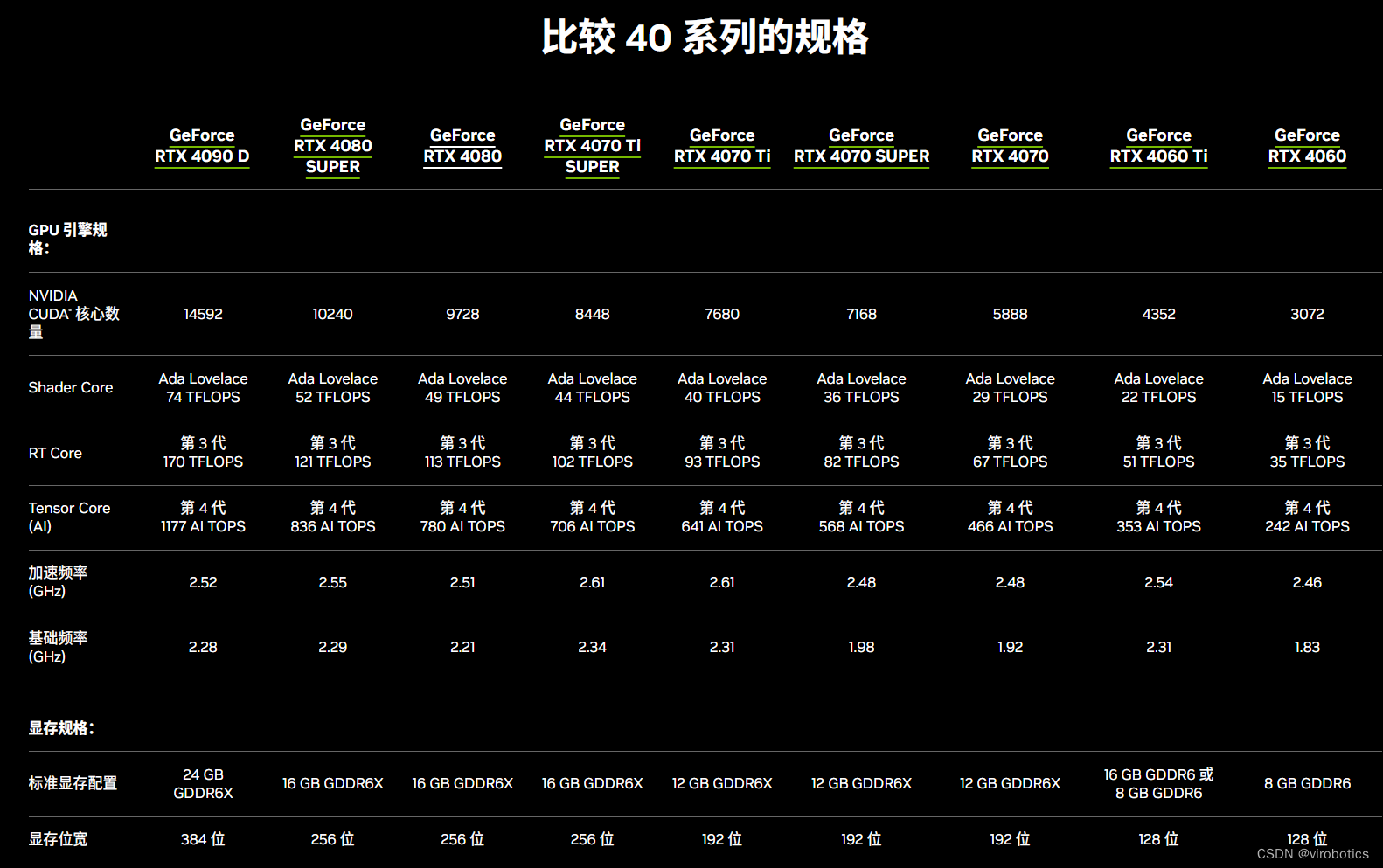1383x868 pixels.
Task: Select CUDA core value 10240
Action: point(333,314)
